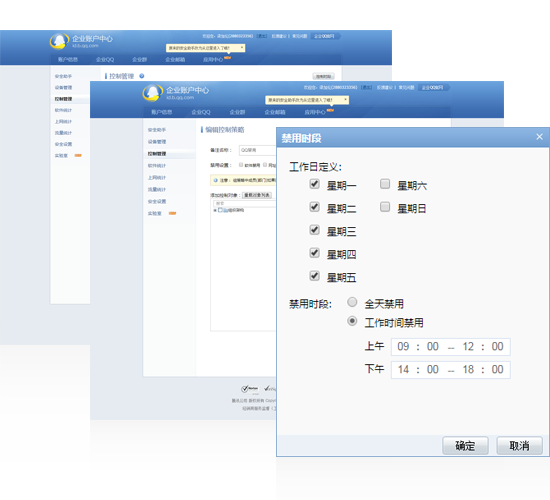The width and height of the screenshot is (550, 500).
Task: Click the 12 end hour in 上午 row
Action: [468, 346]
